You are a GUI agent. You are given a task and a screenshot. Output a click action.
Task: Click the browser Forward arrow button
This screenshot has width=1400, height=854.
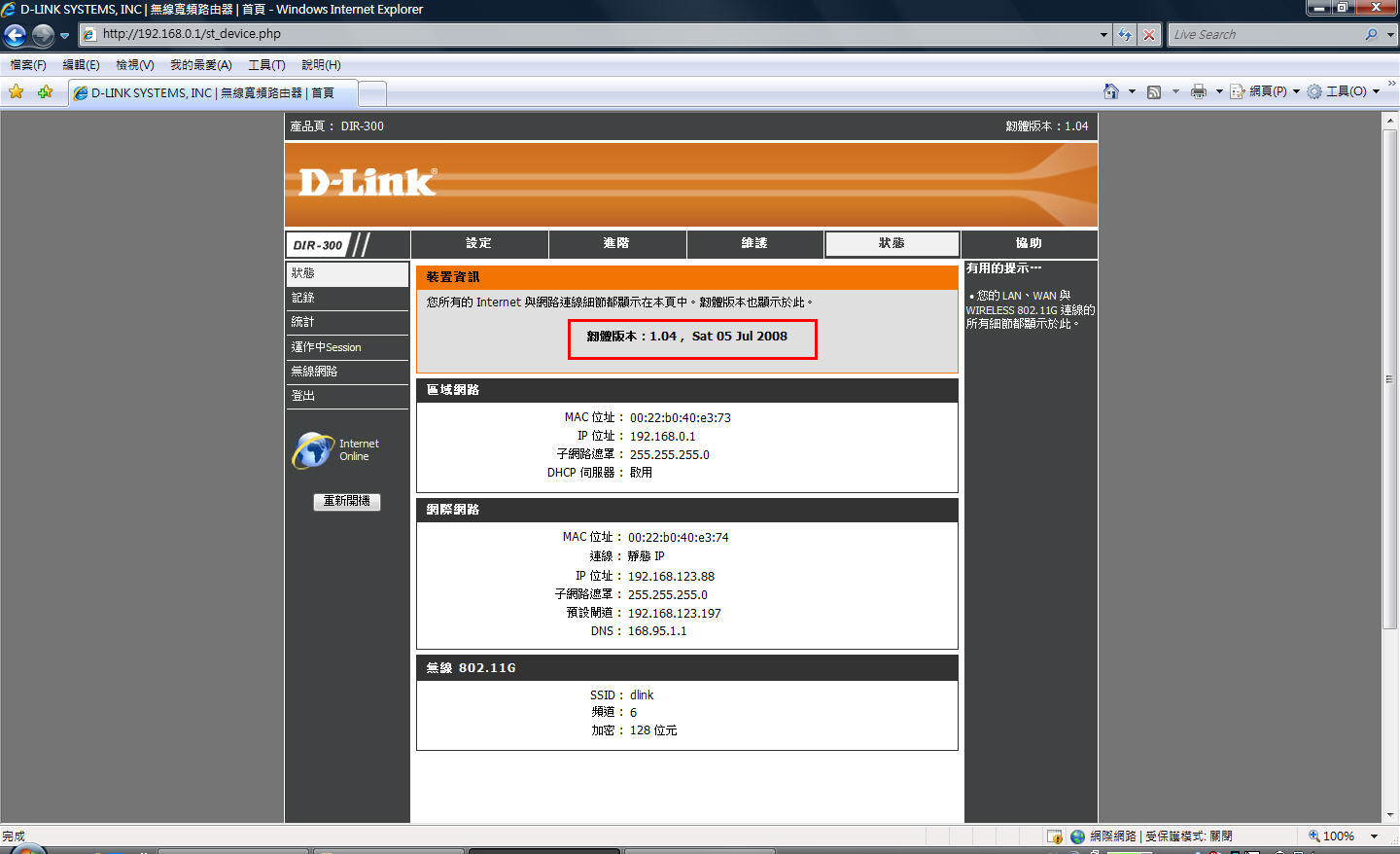tap(43, 36)
